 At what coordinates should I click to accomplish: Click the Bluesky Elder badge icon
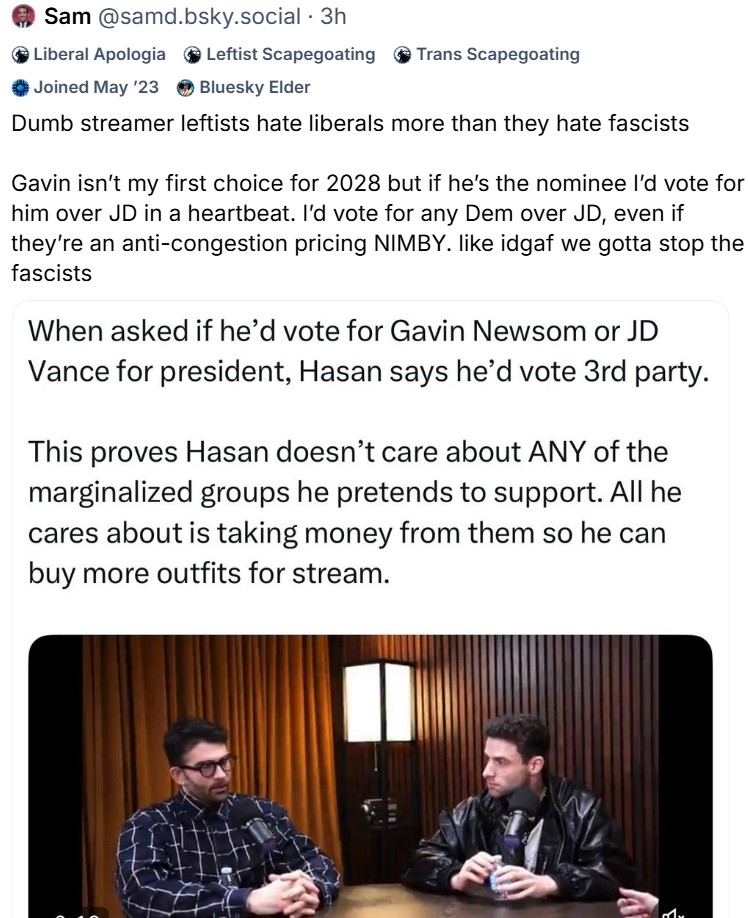[x=186, y=88]
